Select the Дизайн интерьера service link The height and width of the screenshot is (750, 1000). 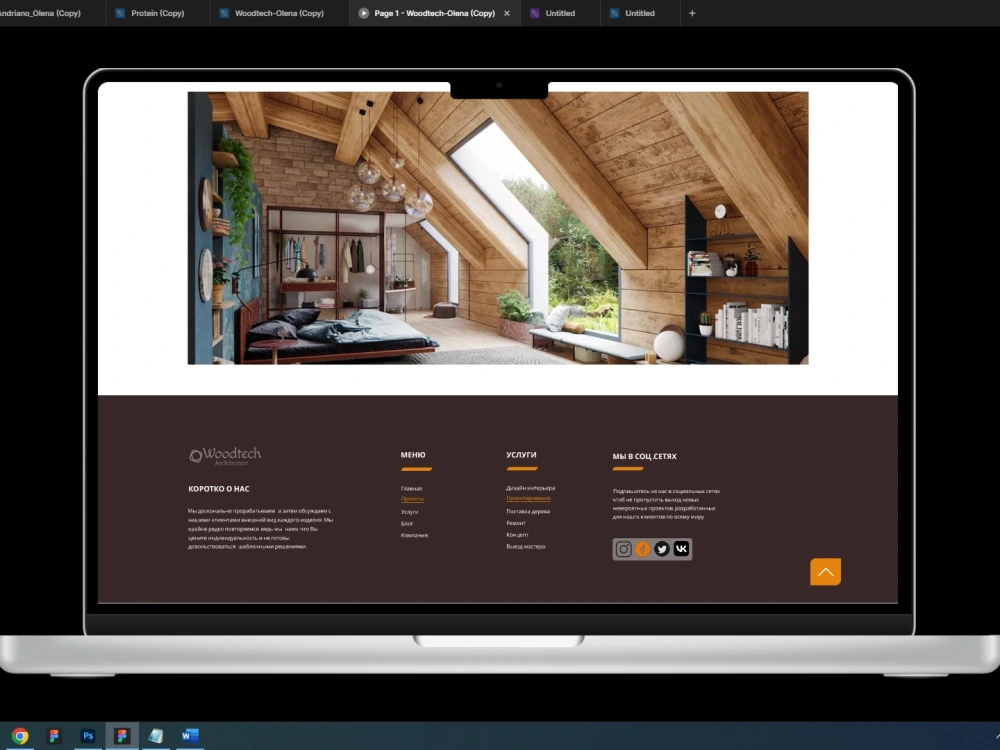tap(528, 488)
